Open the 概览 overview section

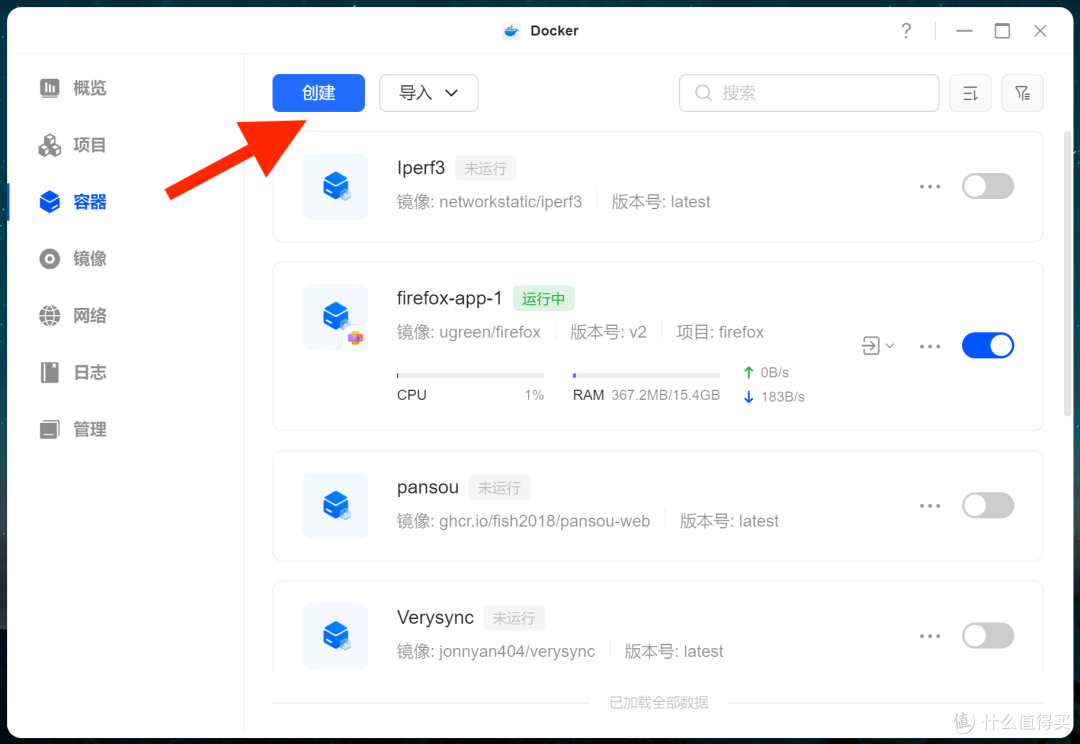pos(73,88)
